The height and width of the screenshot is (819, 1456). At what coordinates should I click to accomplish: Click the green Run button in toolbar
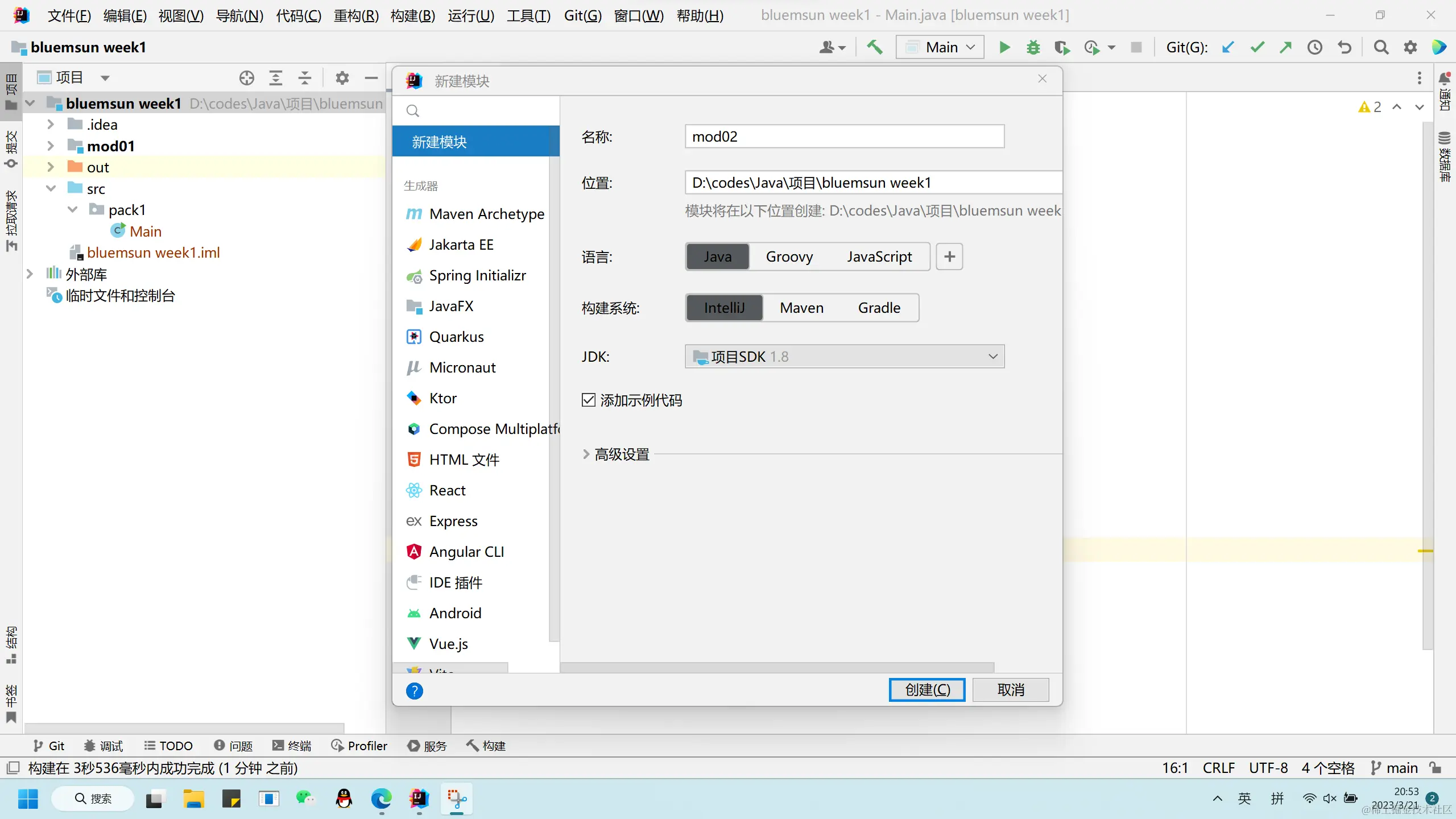(1004, 47)
